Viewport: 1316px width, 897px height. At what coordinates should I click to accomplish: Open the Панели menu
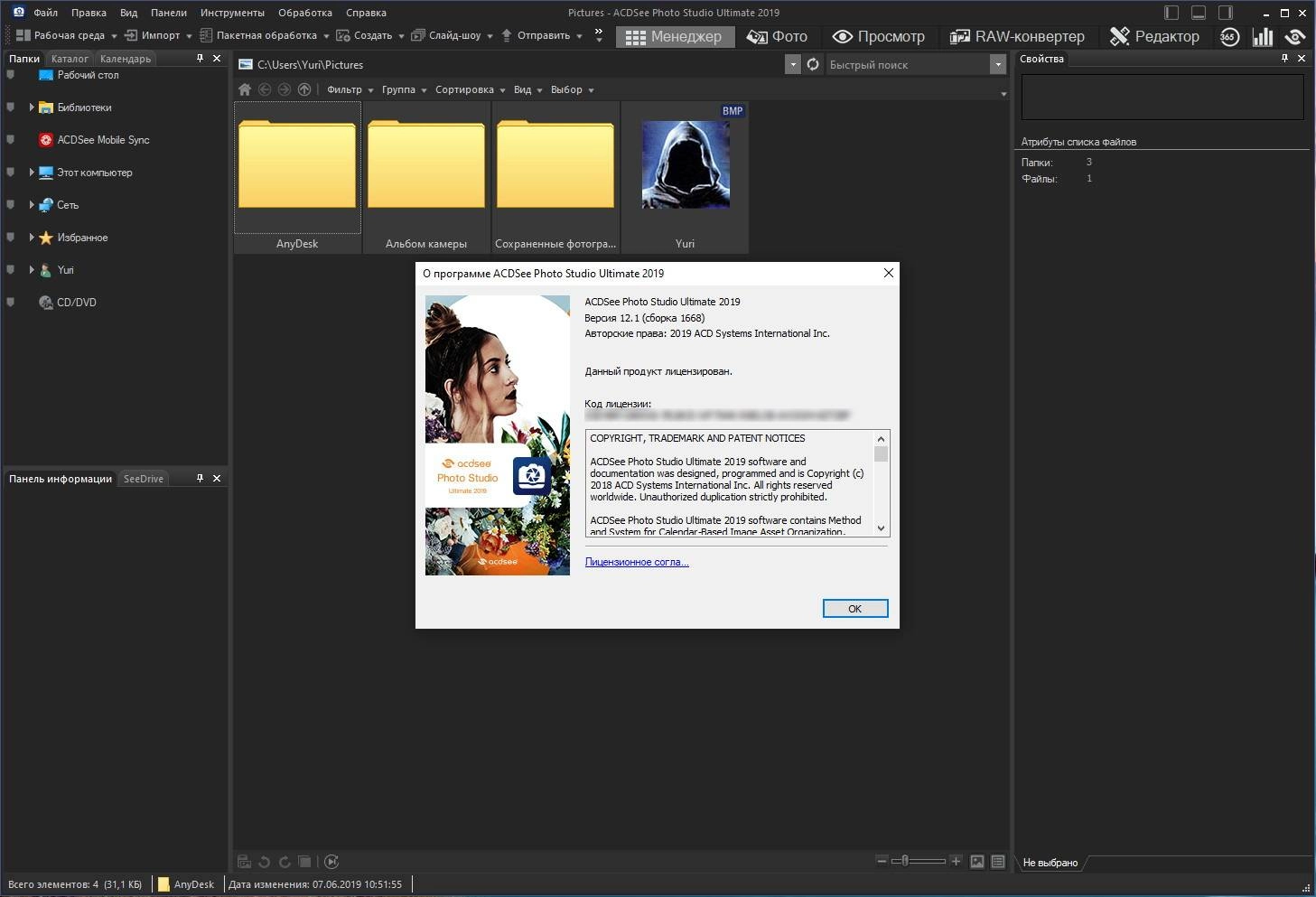169,13
